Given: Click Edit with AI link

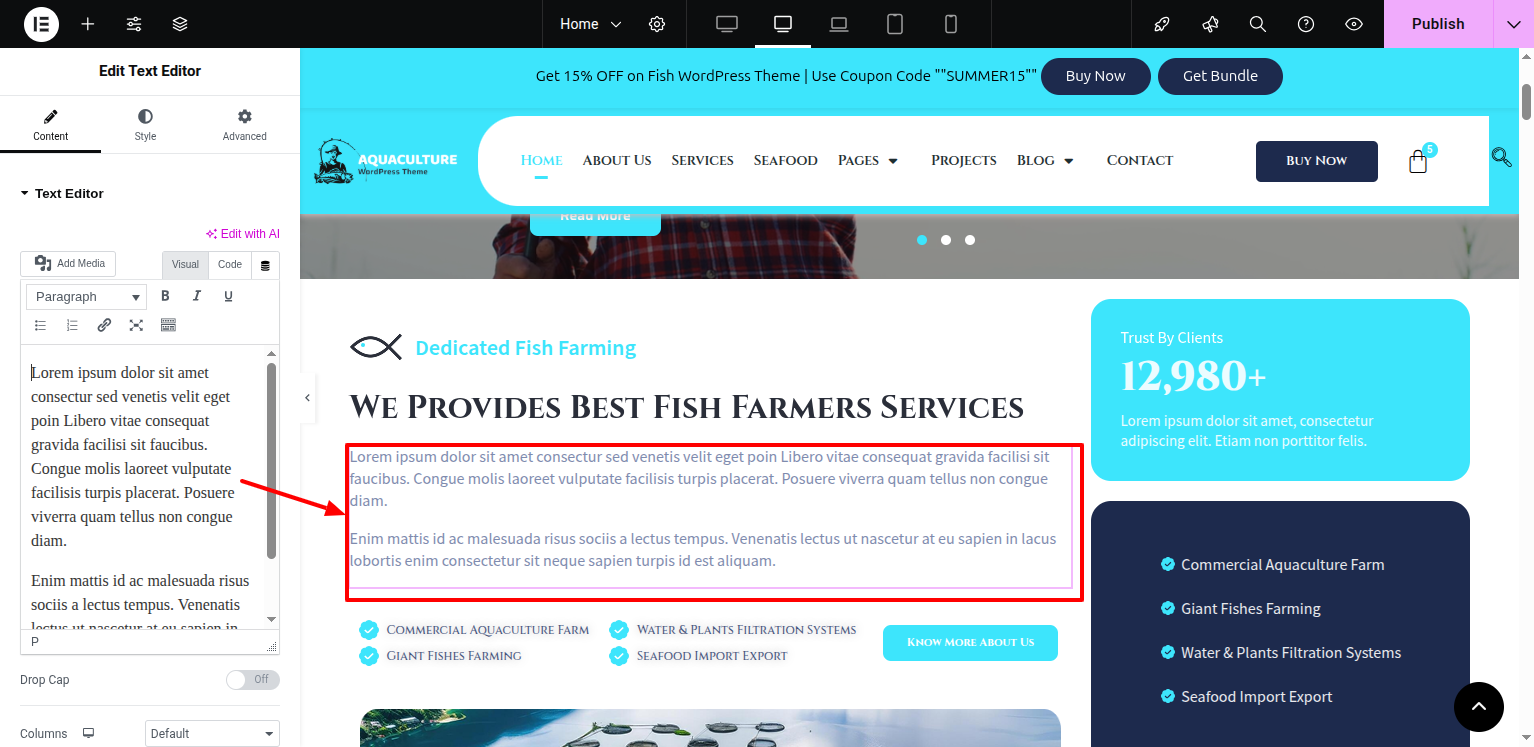Looking at the screenshot, I should (243, 234).
